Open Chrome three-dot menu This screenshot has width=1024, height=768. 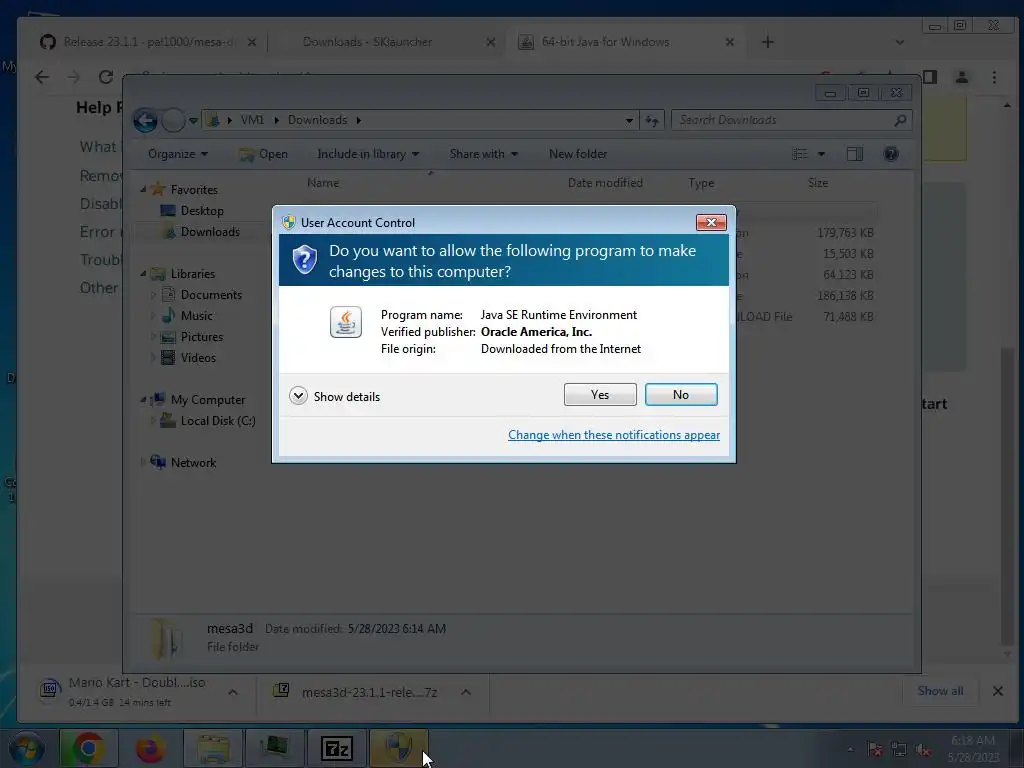point(994,77)
